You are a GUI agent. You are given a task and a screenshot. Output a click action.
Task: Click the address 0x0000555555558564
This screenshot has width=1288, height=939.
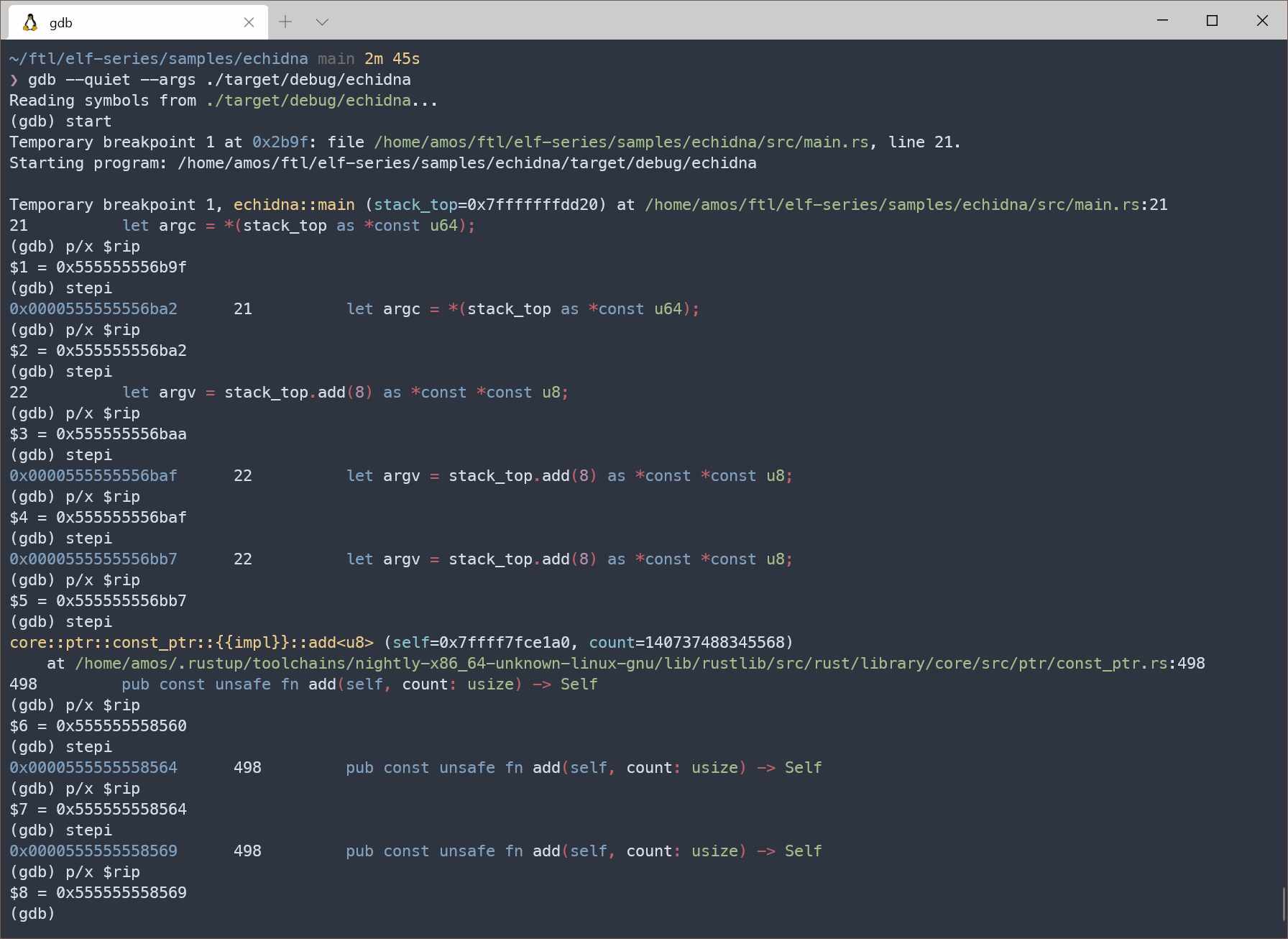pyautogui.click(x=93, y=768)
